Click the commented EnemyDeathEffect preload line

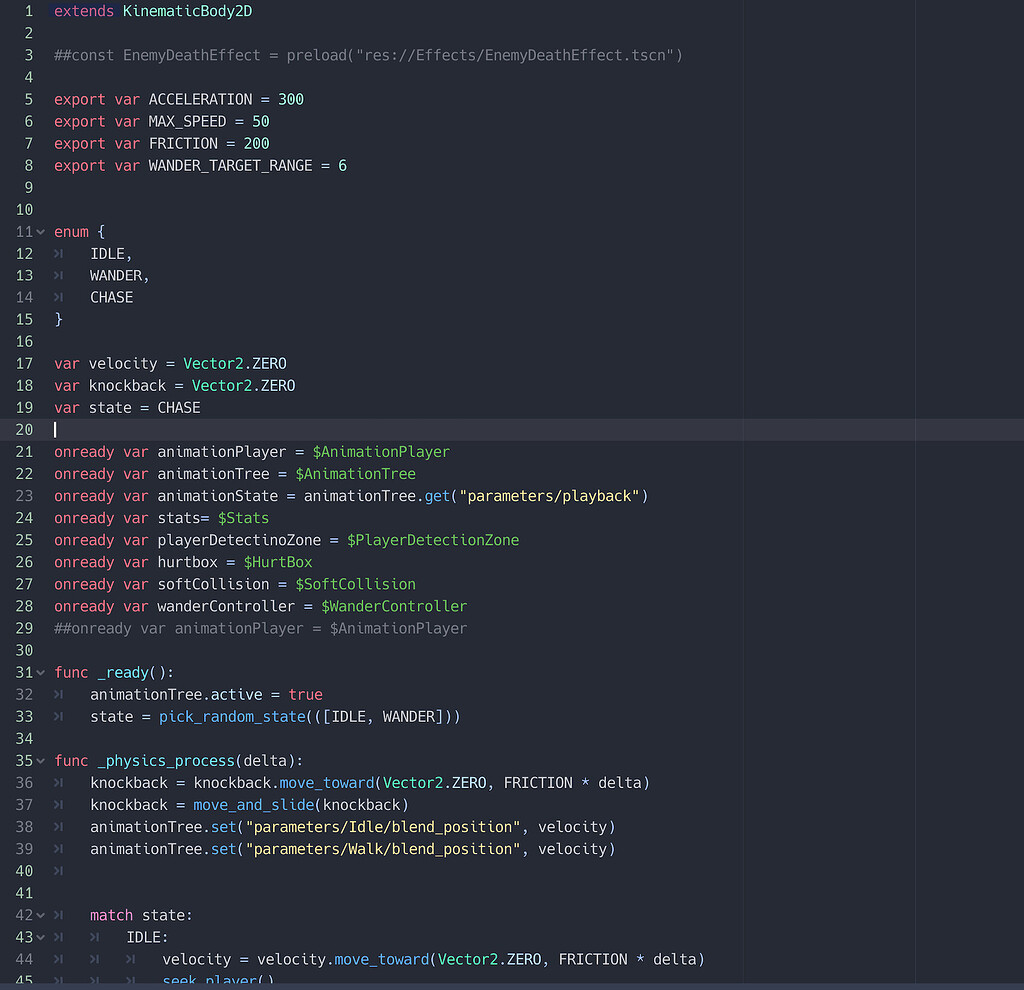pyautogui.click(x=368, y=55)
